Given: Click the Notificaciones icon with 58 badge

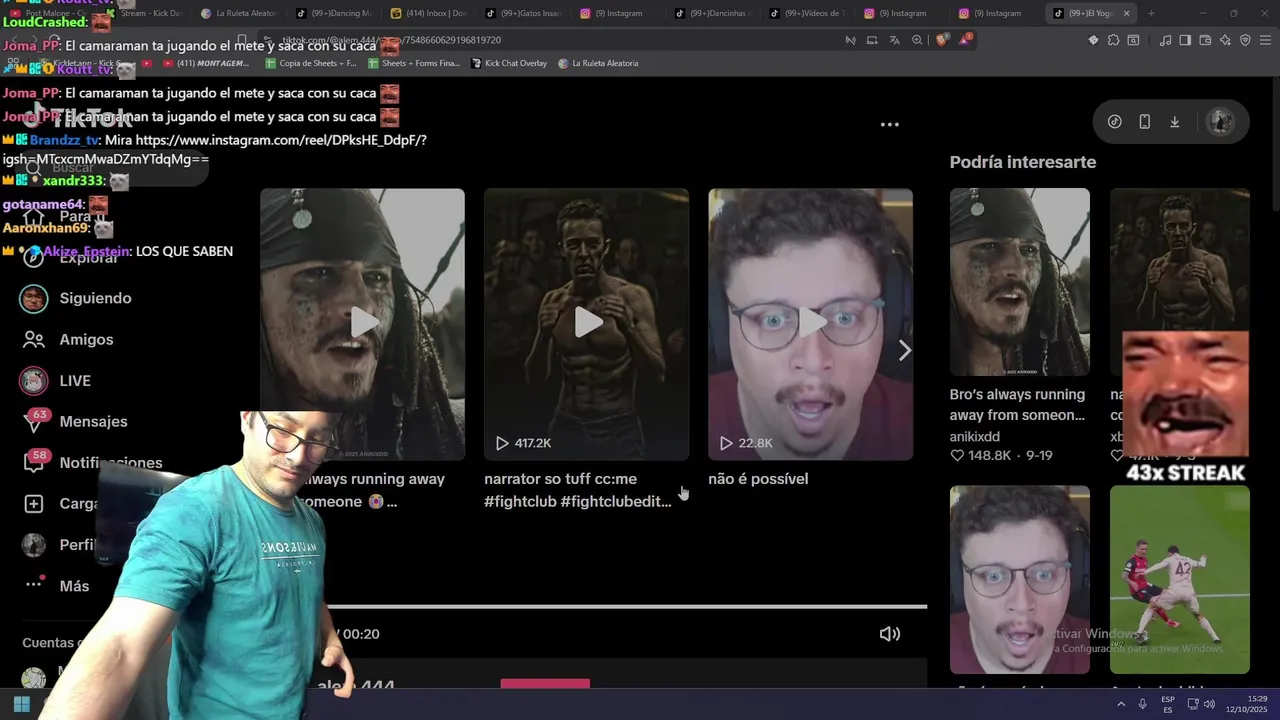Looking at the screenshot, I should coord(35,461).
